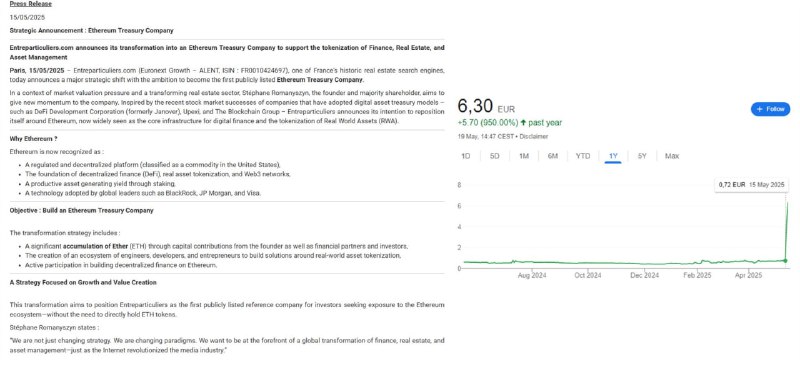Click the plus icon in Follow button
This screenshot has height=367, width=800.
760,109
